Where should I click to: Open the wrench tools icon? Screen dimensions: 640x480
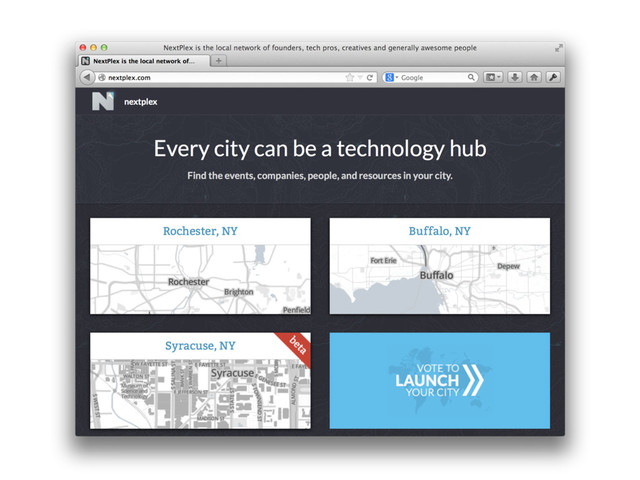(553, 77)
